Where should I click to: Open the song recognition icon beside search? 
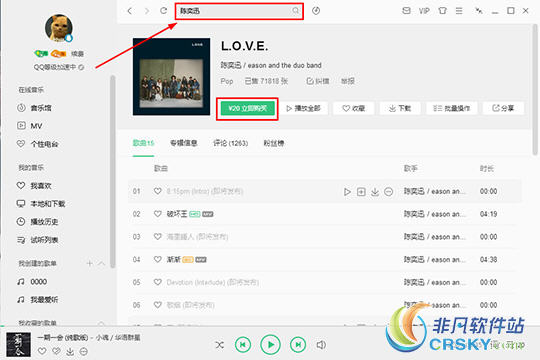(316, 11)
